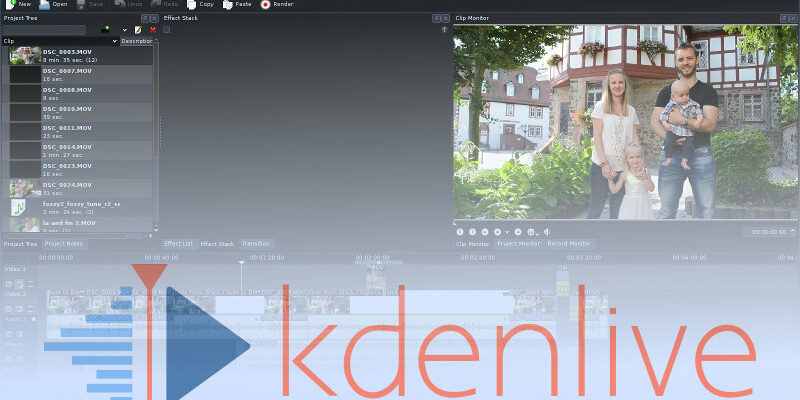Open the Add Clip dropdown arrow

124,30
